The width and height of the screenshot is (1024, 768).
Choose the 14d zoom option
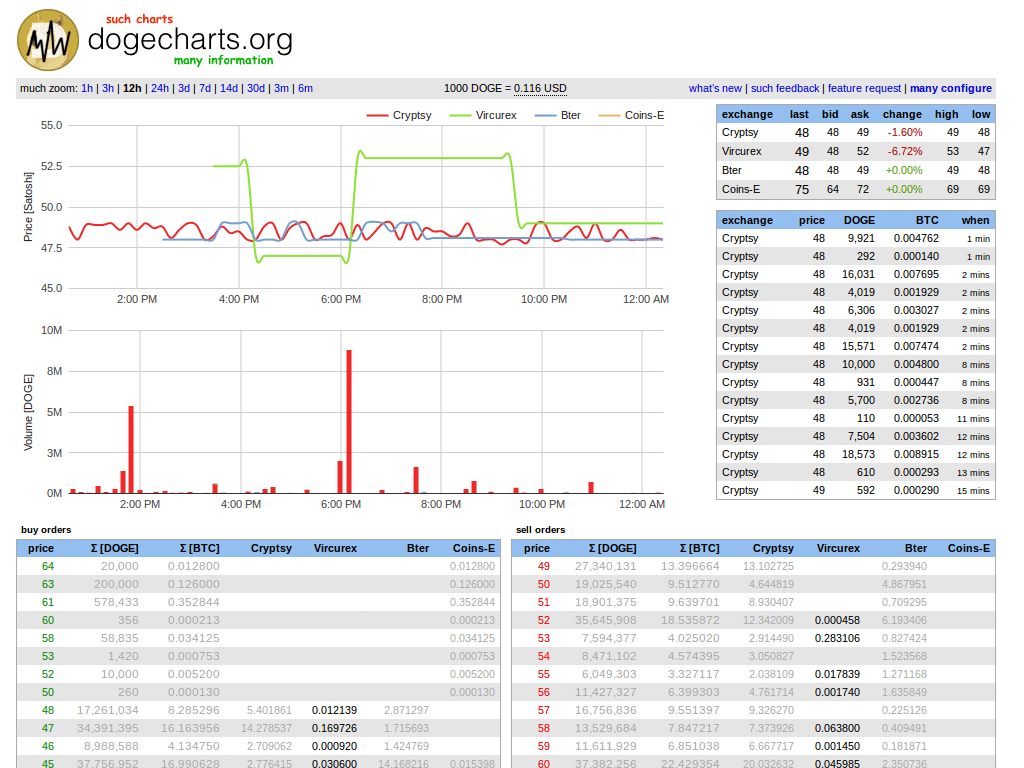(229, 88)
